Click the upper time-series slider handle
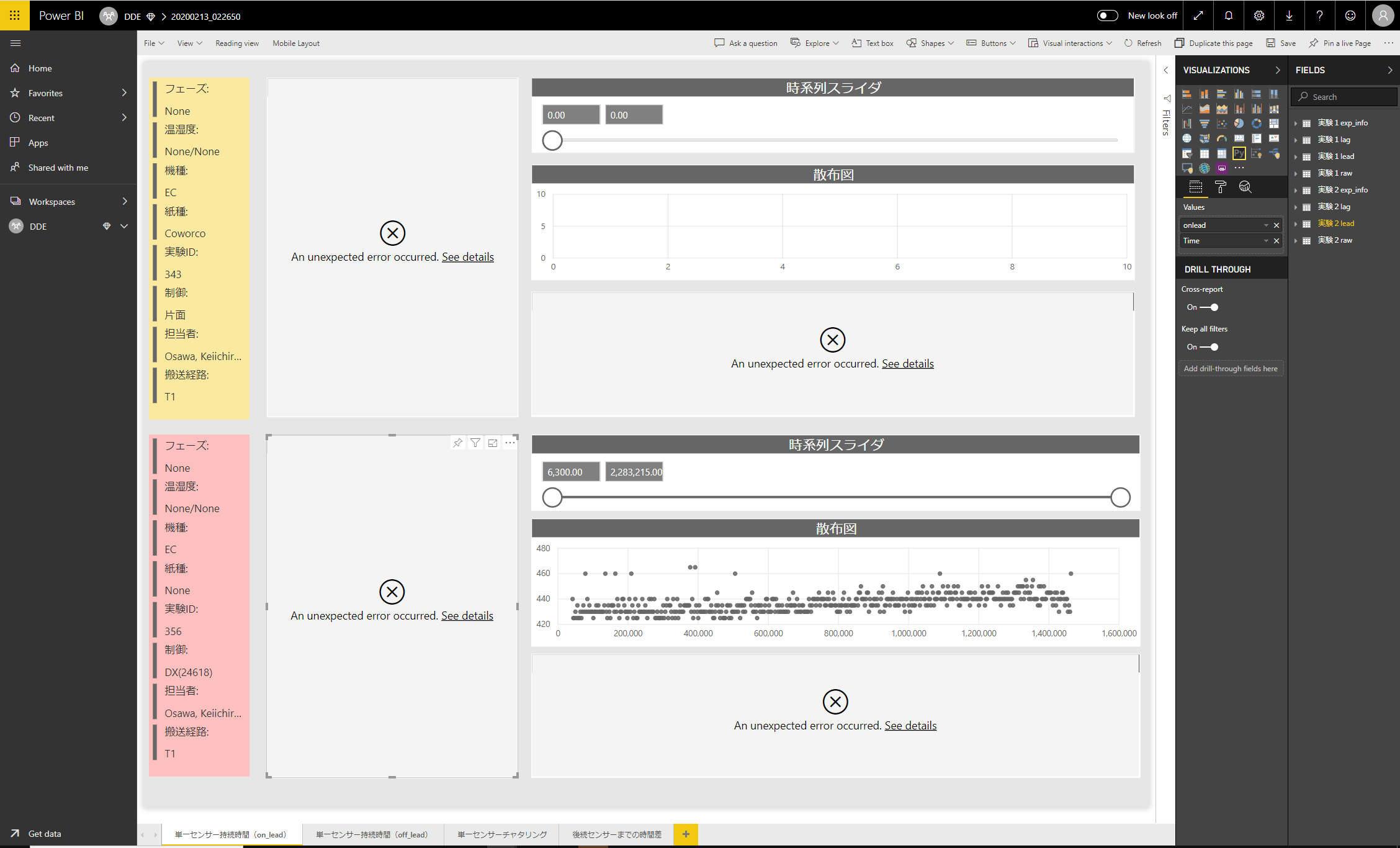 (552, 140)
